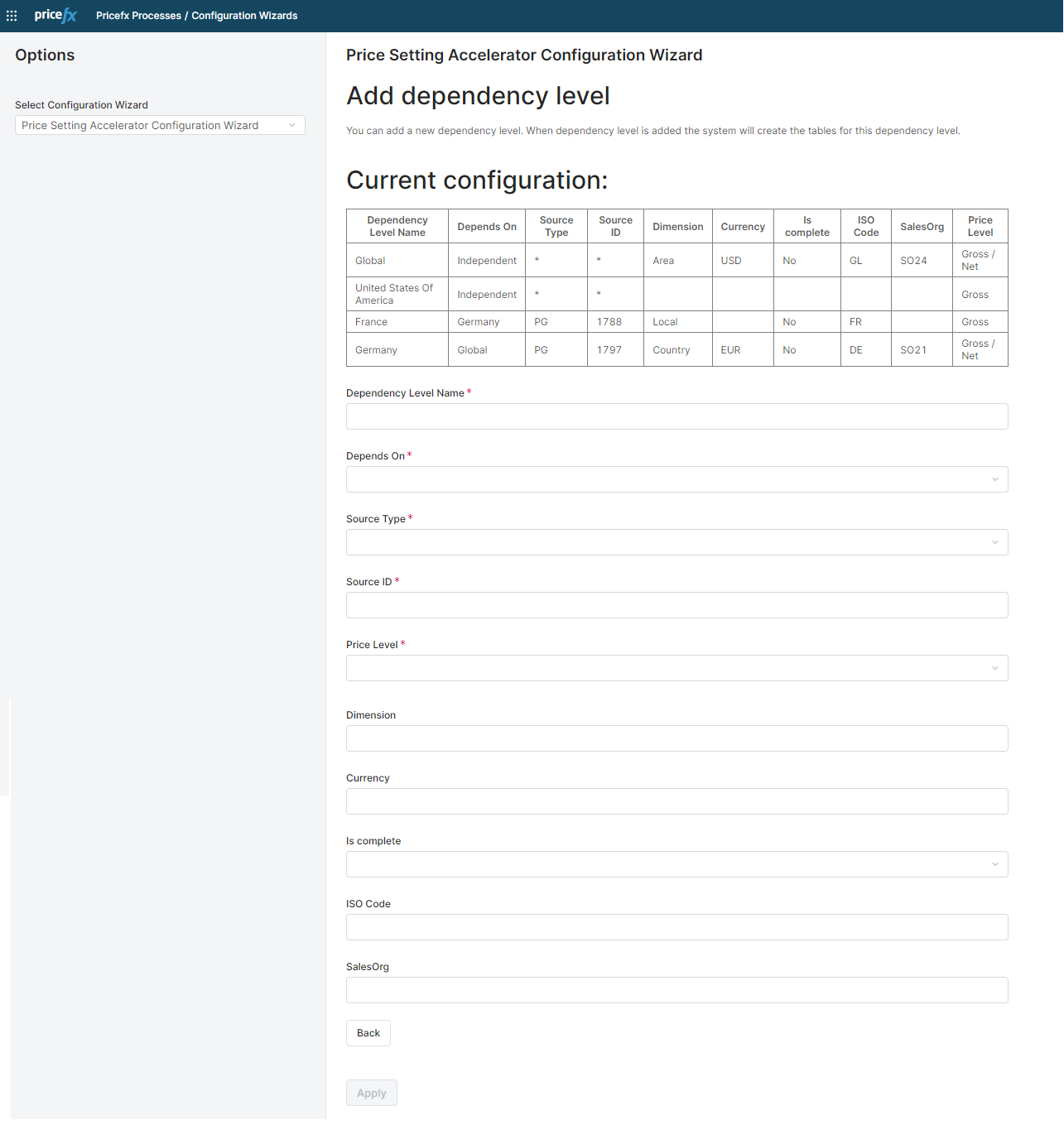The image size is (1064, 1125).
Task: Open the apps grid menu icon
Action: pyautogui.click(x=12, y=16)
